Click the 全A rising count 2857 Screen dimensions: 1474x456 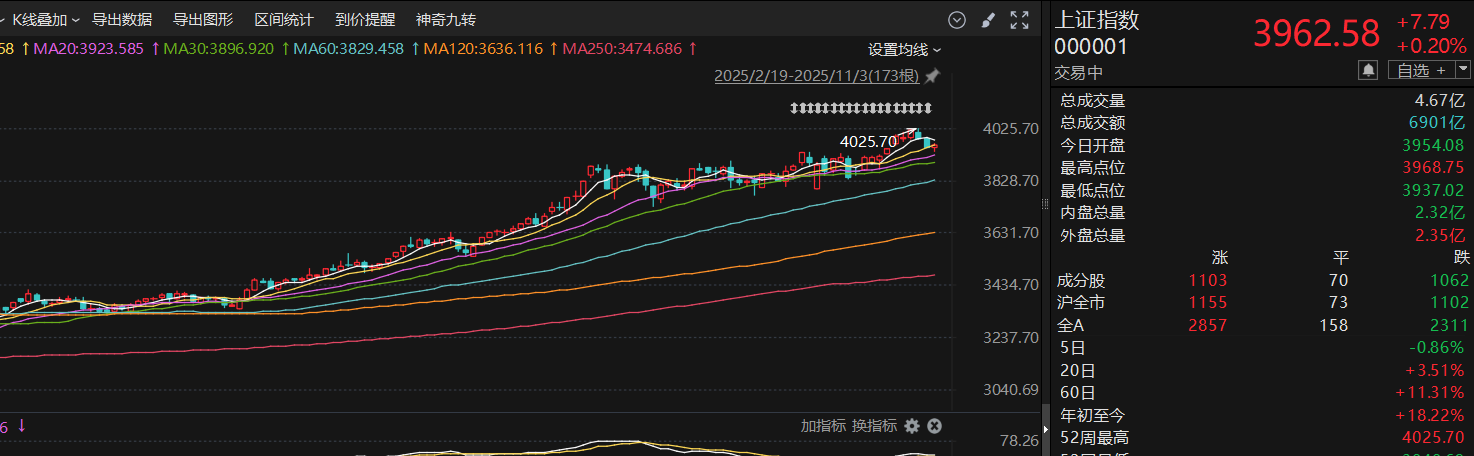(x=1208, y=325)
